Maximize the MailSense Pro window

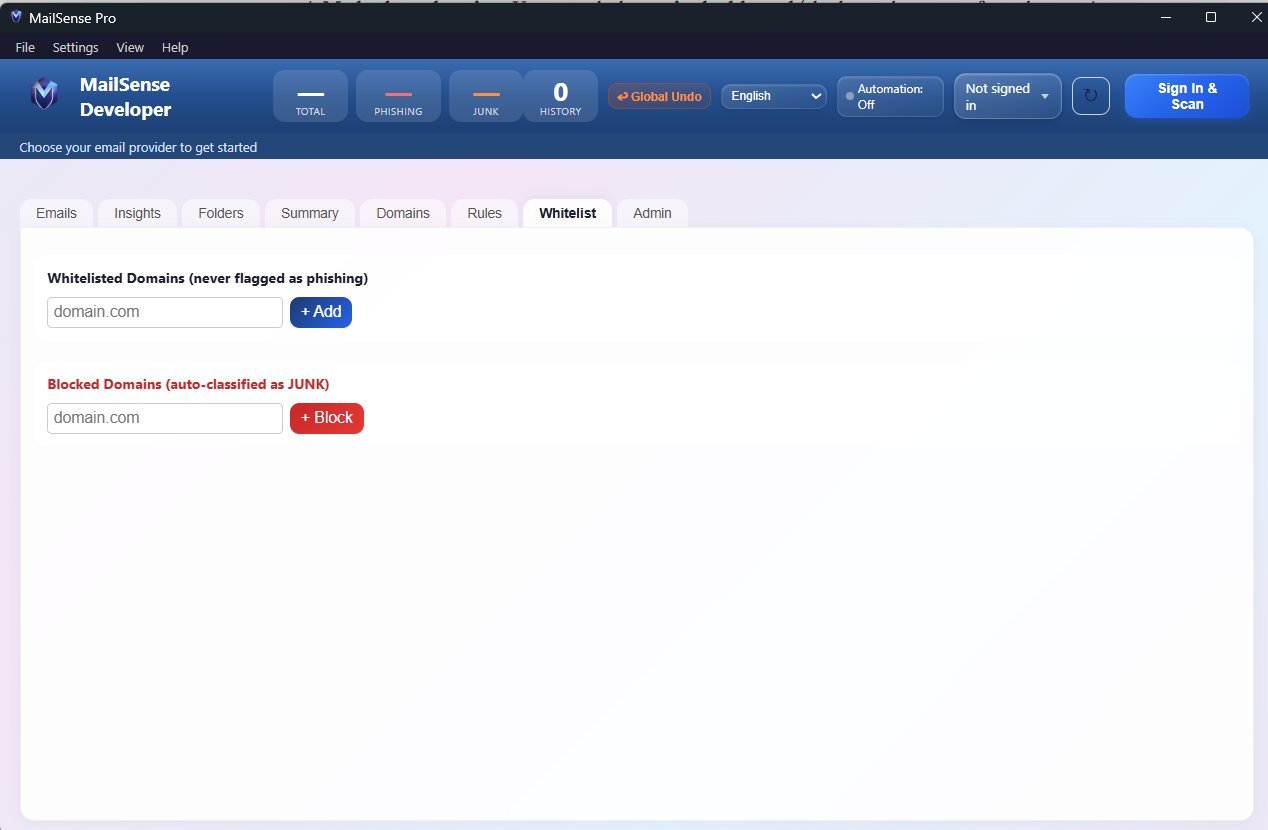pyautogui.click(x=1211, y=17)
